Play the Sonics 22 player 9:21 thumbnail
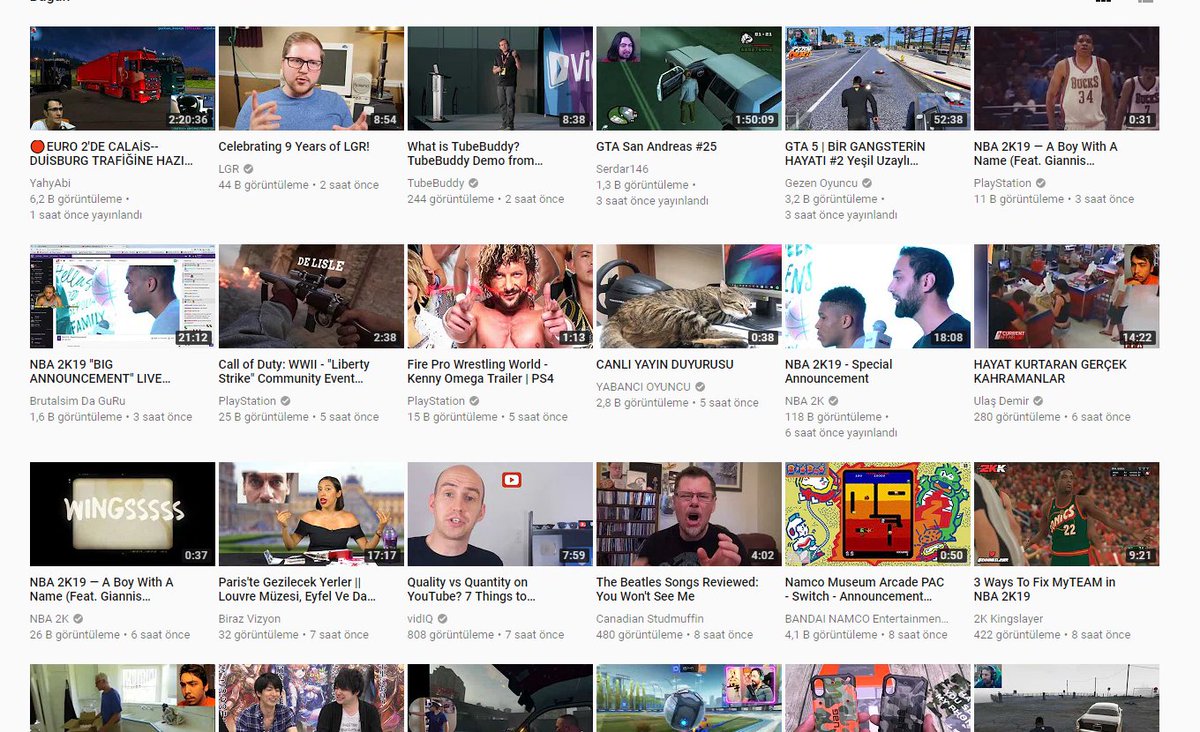The image size is (1200, 732). tap(1066, 514)
